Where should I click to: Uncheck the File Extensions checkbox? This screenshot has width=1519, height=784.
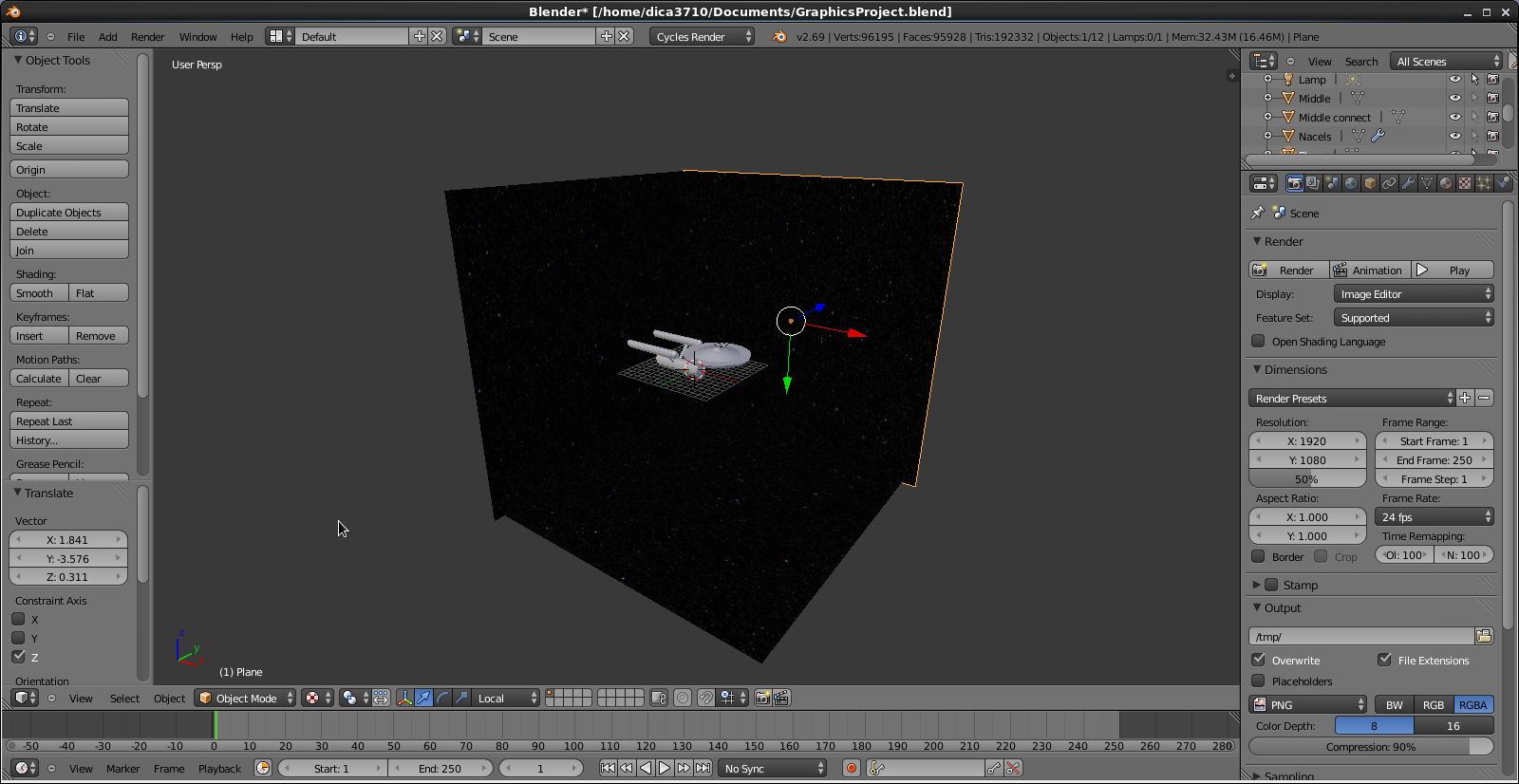pos(1384,660)
